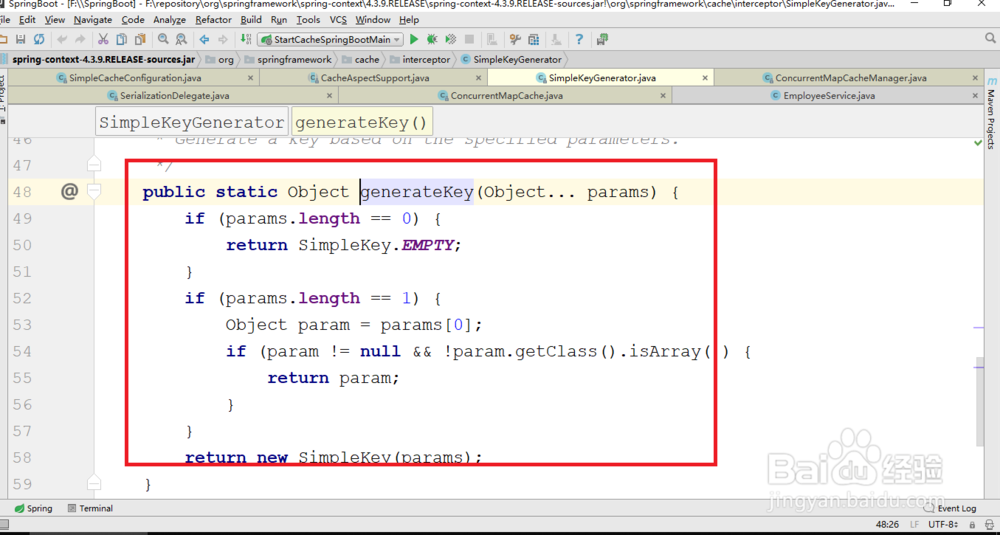Navigate Back with the blue left arrow
This screenshot has width=1000, height=535.
(205, 40)
